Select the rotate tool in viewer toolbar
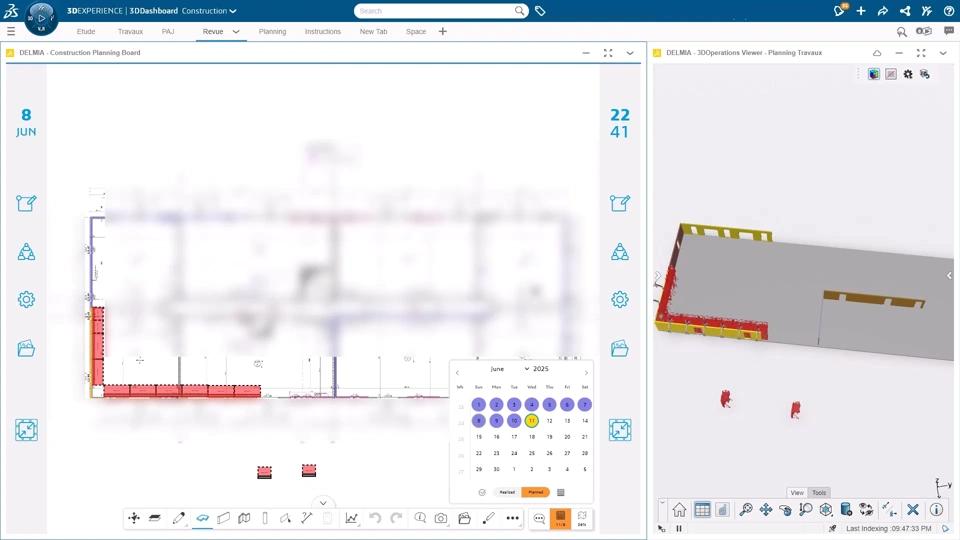This screenshot has height=540, width=960. 786,509
